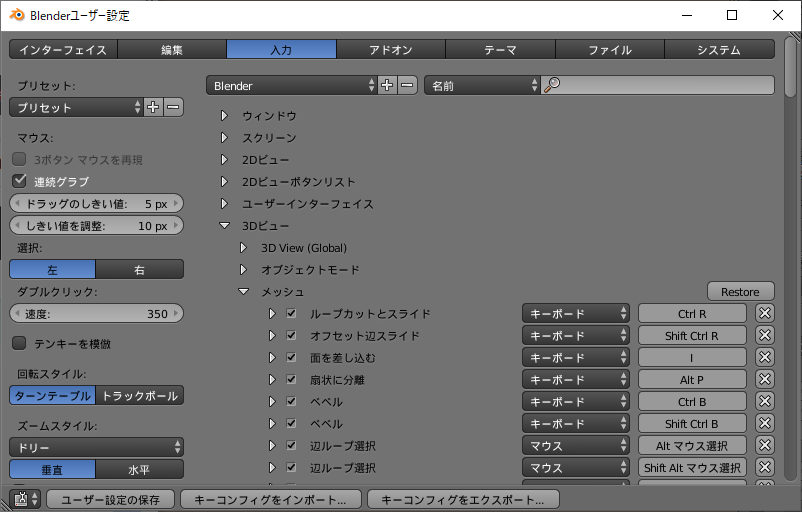
Task: Add keyconfig with plus beside Blender dropdown
Action: pos(387,85)
